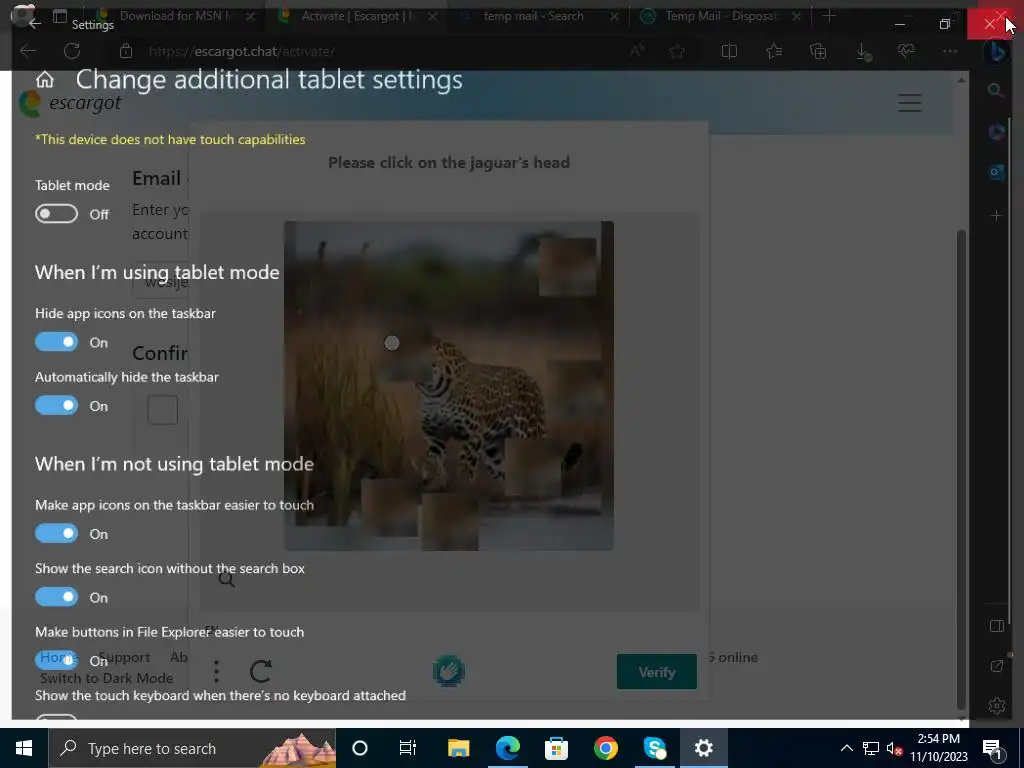
Task: Open Google Chrome from the taskbar
Action: click(x=605, y=748)
